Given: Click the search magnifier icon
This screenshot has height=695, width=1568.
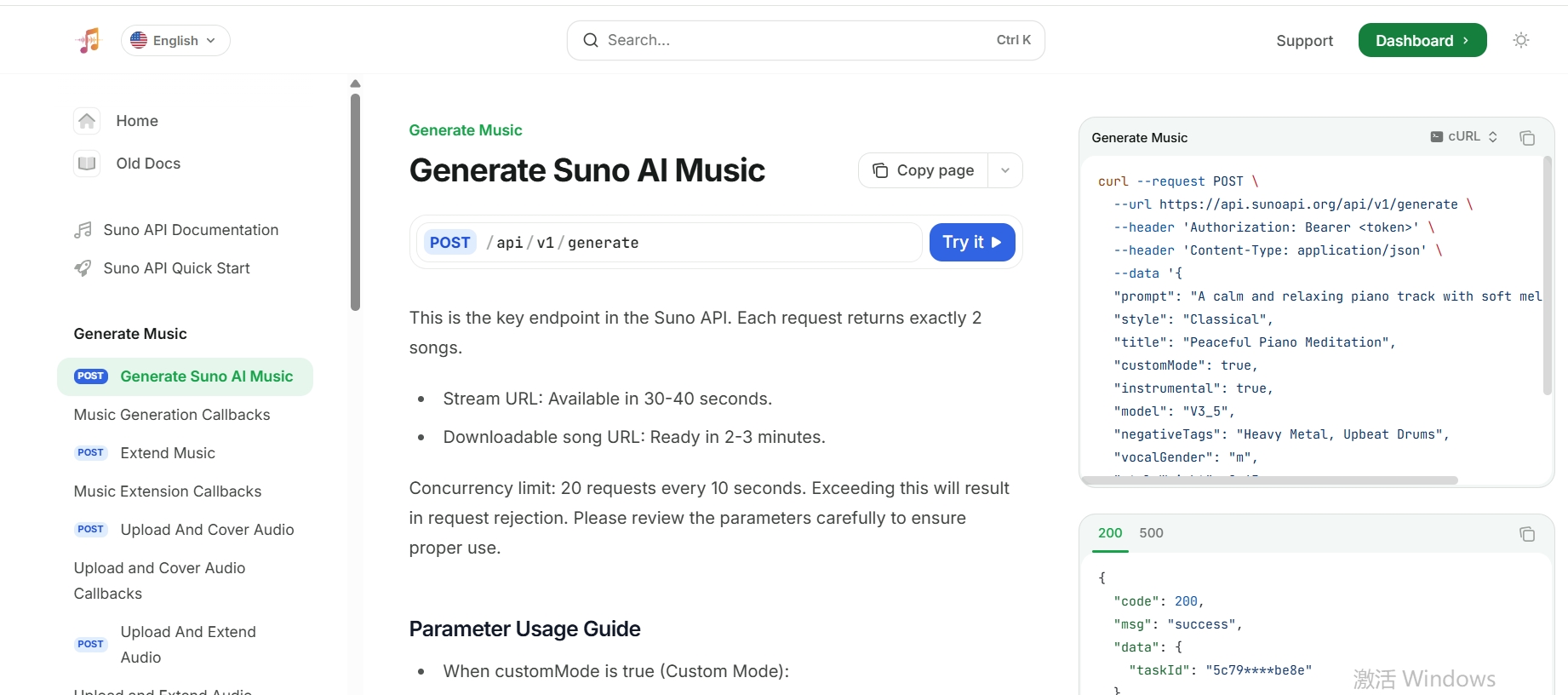Looking at the screenshot, I should tap(590, 40).
